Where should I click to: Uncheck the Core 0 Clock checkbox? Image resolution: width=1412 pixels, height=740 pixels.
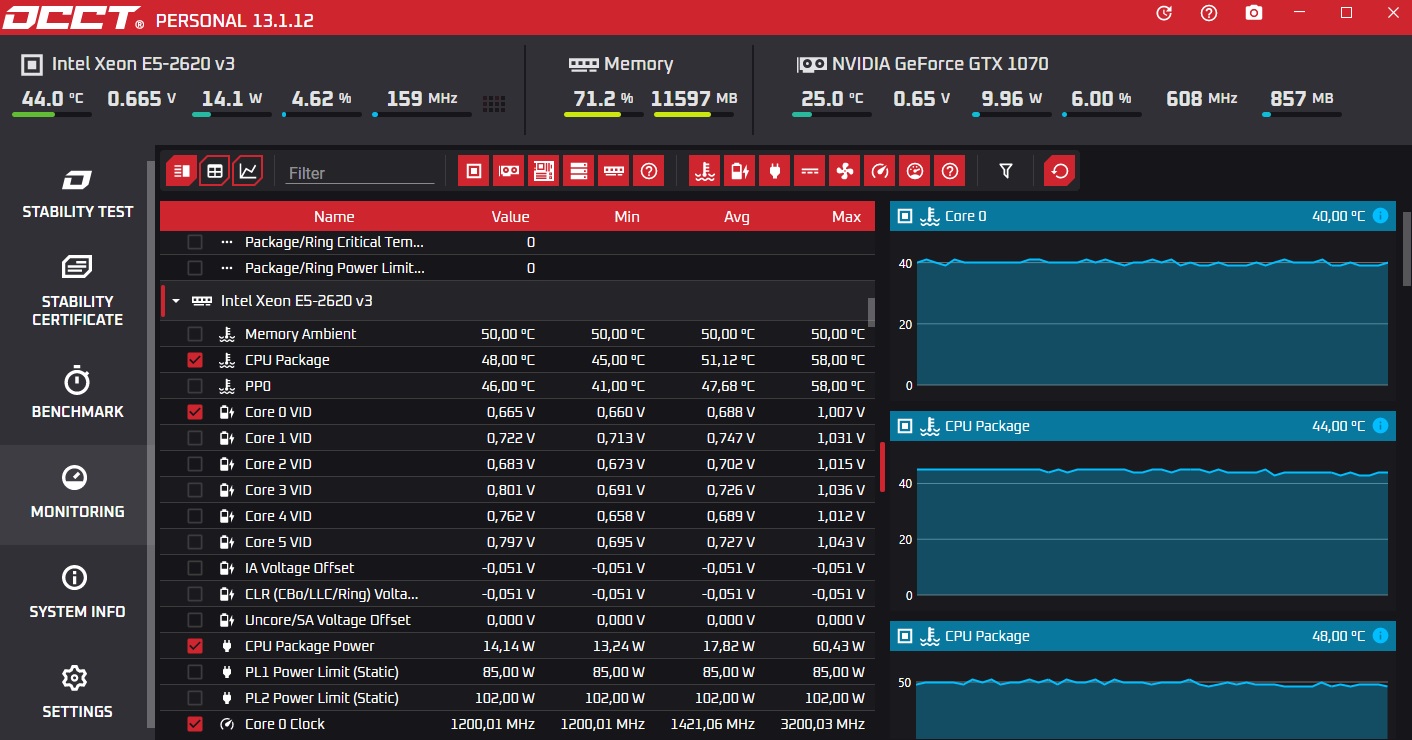point(195,724)
